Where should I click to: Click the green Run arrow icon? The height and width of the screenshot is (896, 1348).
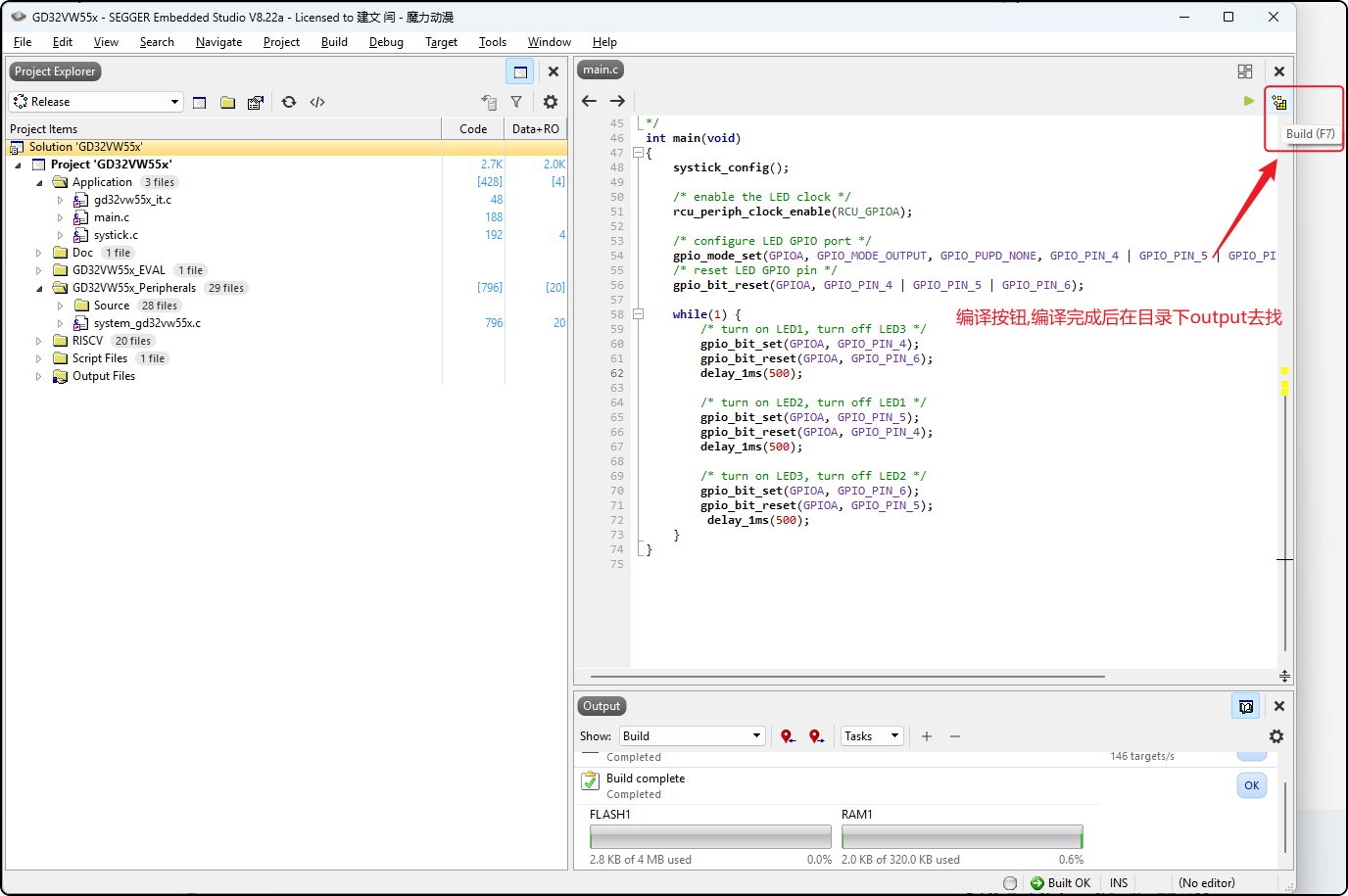[1248, 101]
